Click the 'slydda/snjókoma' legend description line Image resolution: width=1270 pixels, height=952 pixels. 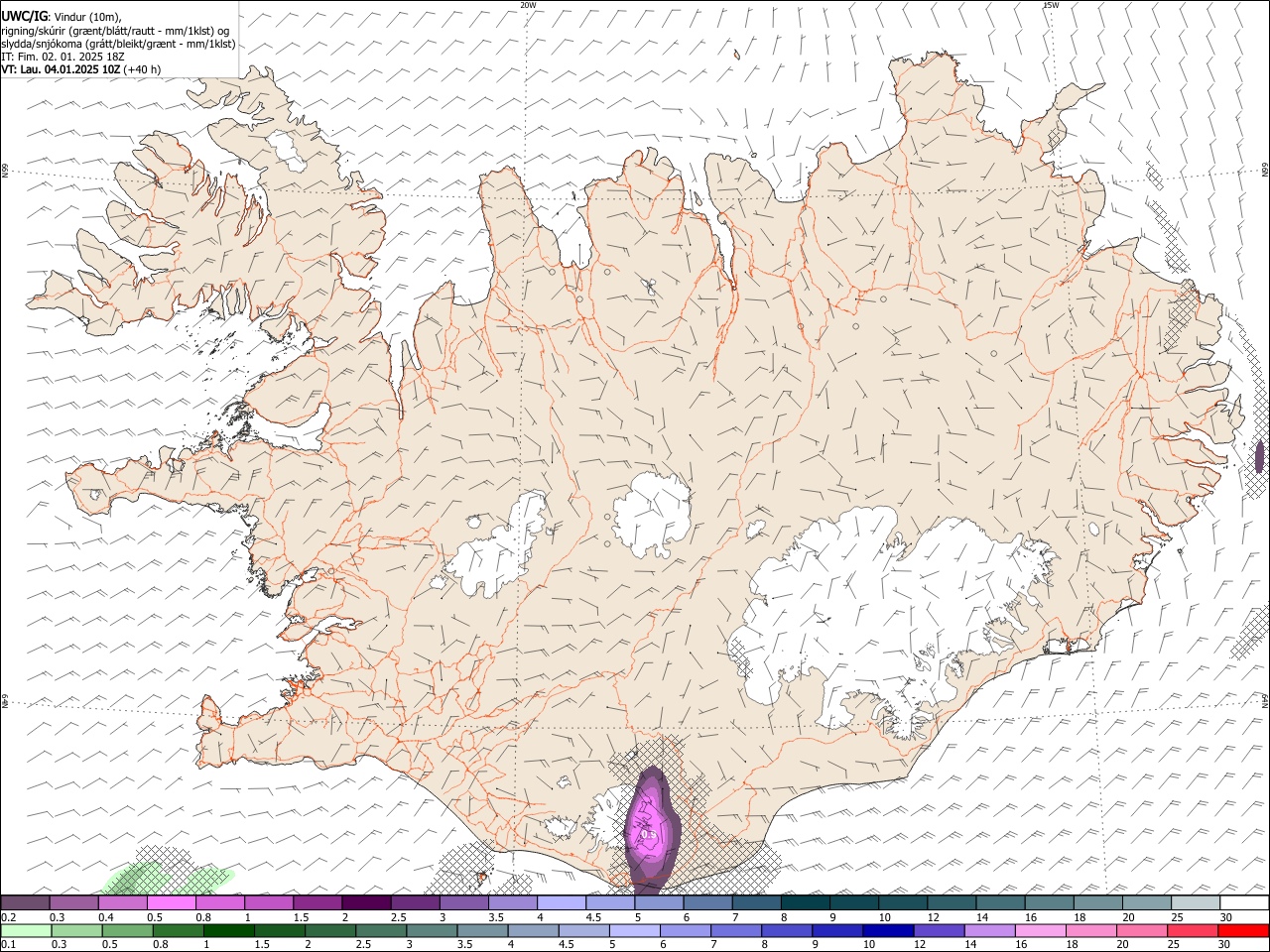117,44
